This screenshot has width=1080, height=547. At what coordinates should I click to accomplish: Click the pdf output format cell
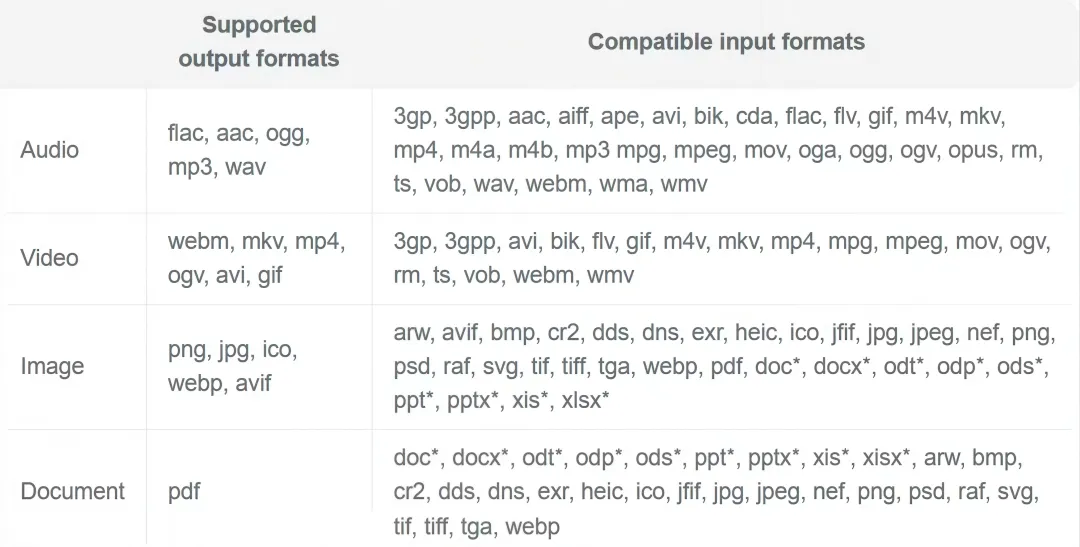[184, 491]
